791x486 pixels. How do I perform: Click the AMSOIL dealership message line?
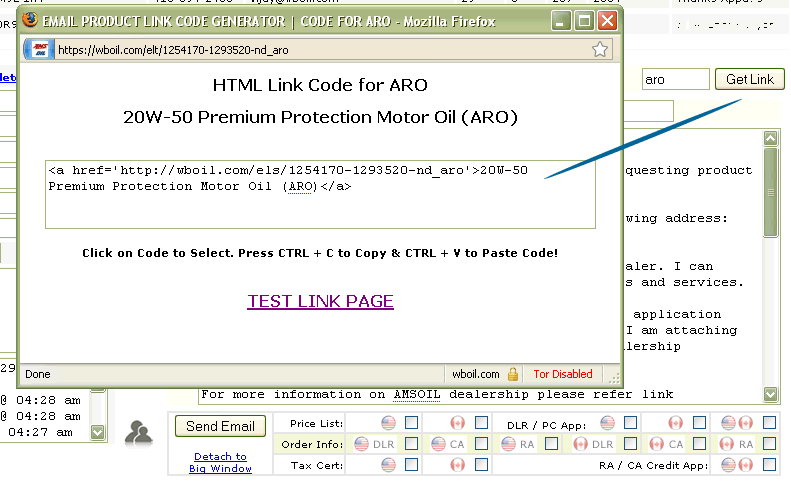pos(437,394)
